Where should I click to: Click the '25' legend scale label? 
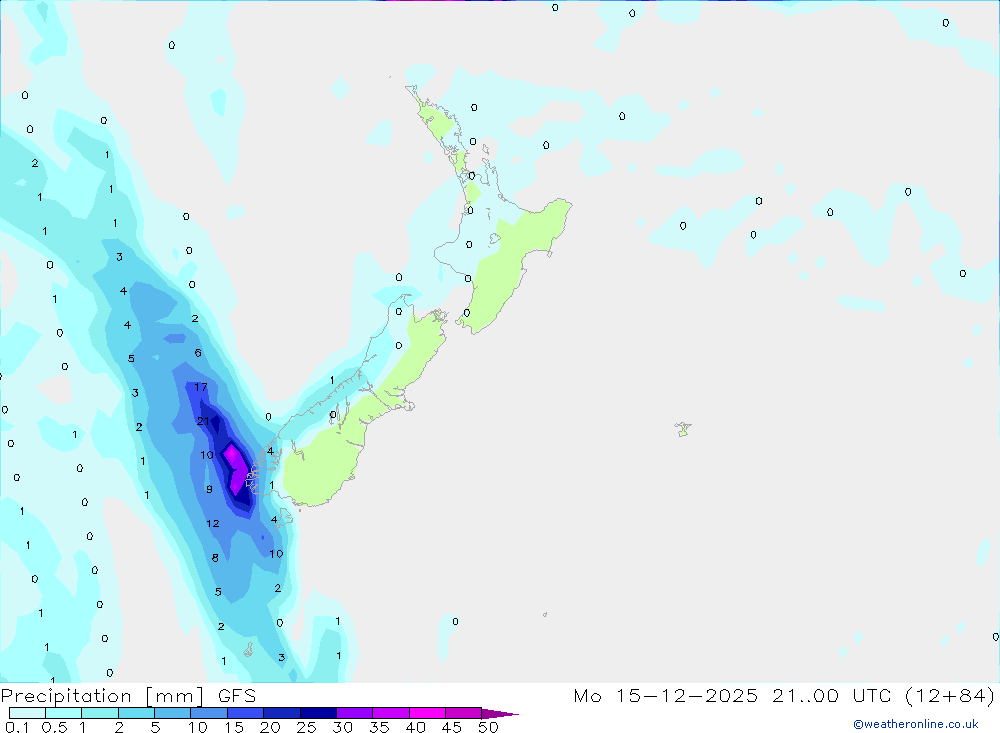[x=306, y=727]
